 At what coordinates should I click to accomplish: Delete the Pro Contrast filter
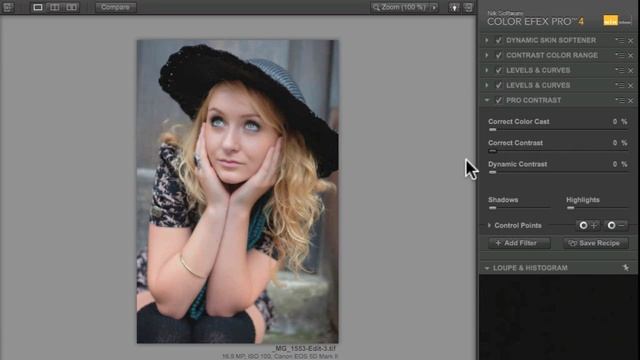631,100
